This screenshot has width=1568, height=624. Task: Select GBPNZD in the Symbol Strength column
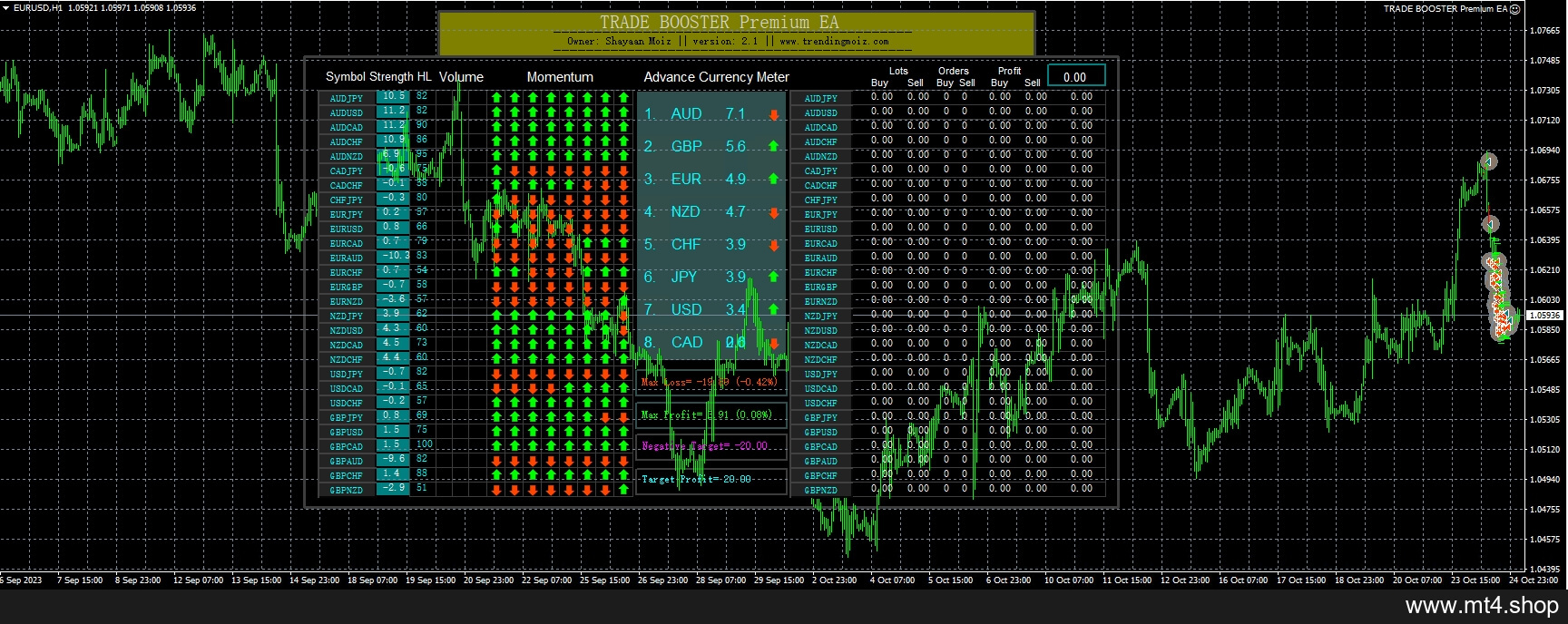coord(347,490)
